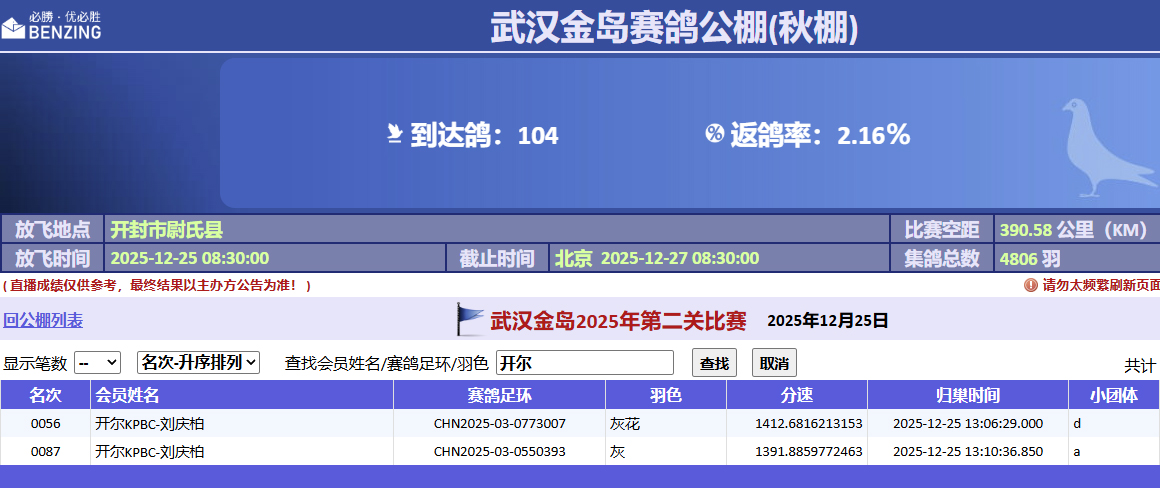This screenshot has height=488, width=1160.
Task: Open the 名次-升序排列 sort dropdown
Action: point(198,362)
